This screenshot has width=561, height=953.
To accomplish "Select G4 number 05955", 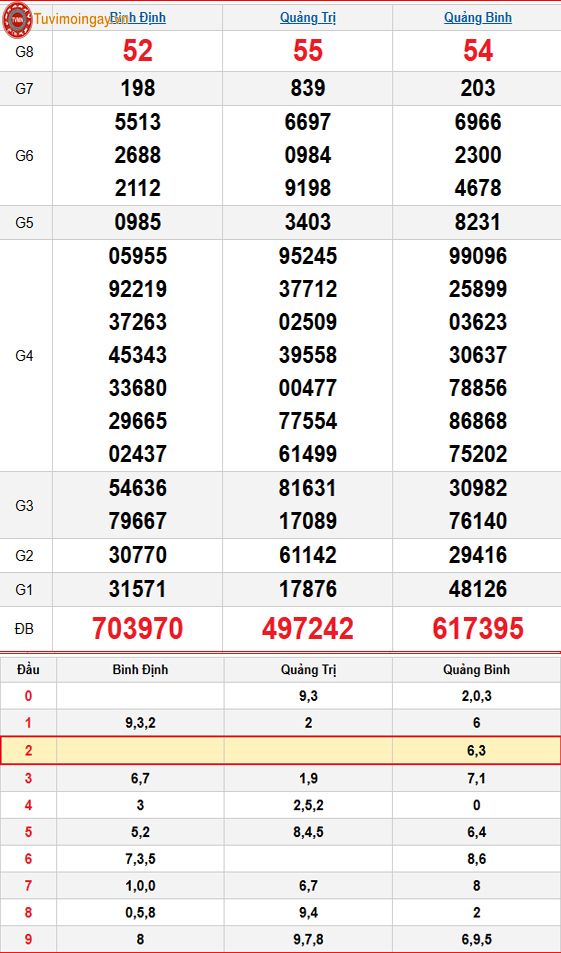I will click(138, 256).
